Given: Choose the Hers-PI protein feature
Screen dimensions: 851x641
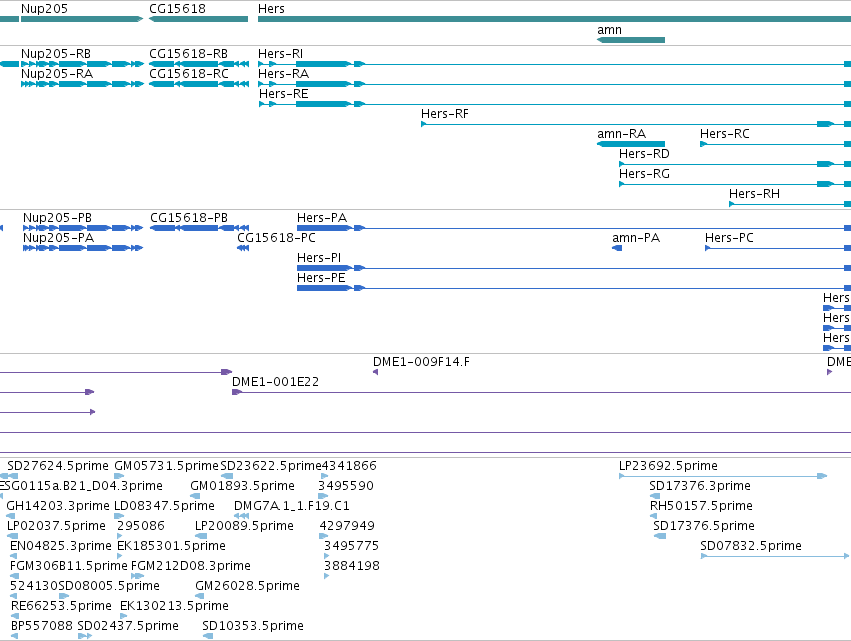Looking at the screenshot, I should (319, 258).
